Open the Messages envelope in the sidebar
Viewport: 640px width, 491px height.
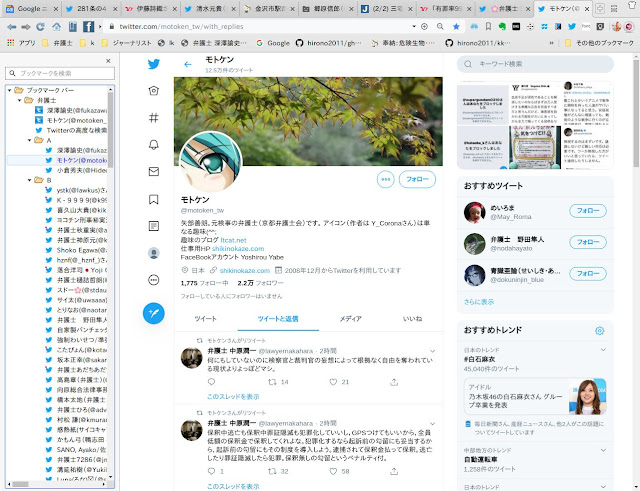[x=153, y=171]
